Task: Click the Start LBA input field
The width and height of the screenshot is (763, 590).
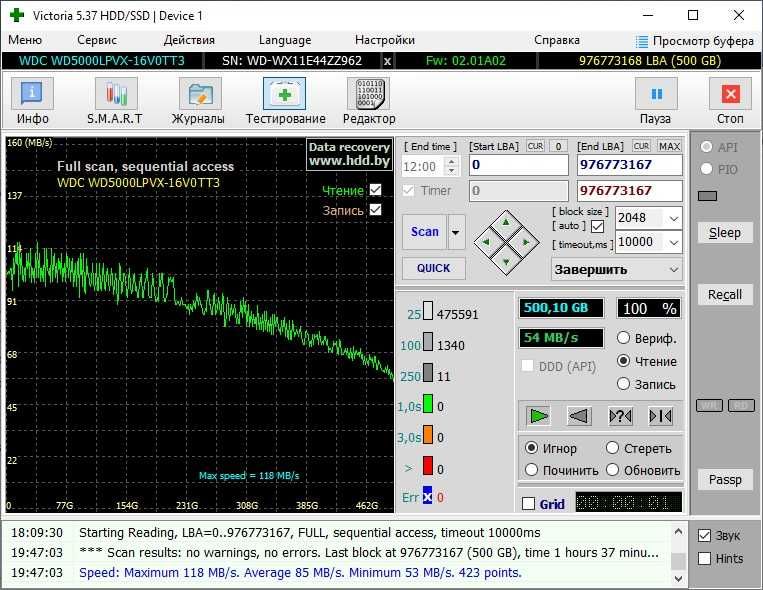Action: (518, 165)
